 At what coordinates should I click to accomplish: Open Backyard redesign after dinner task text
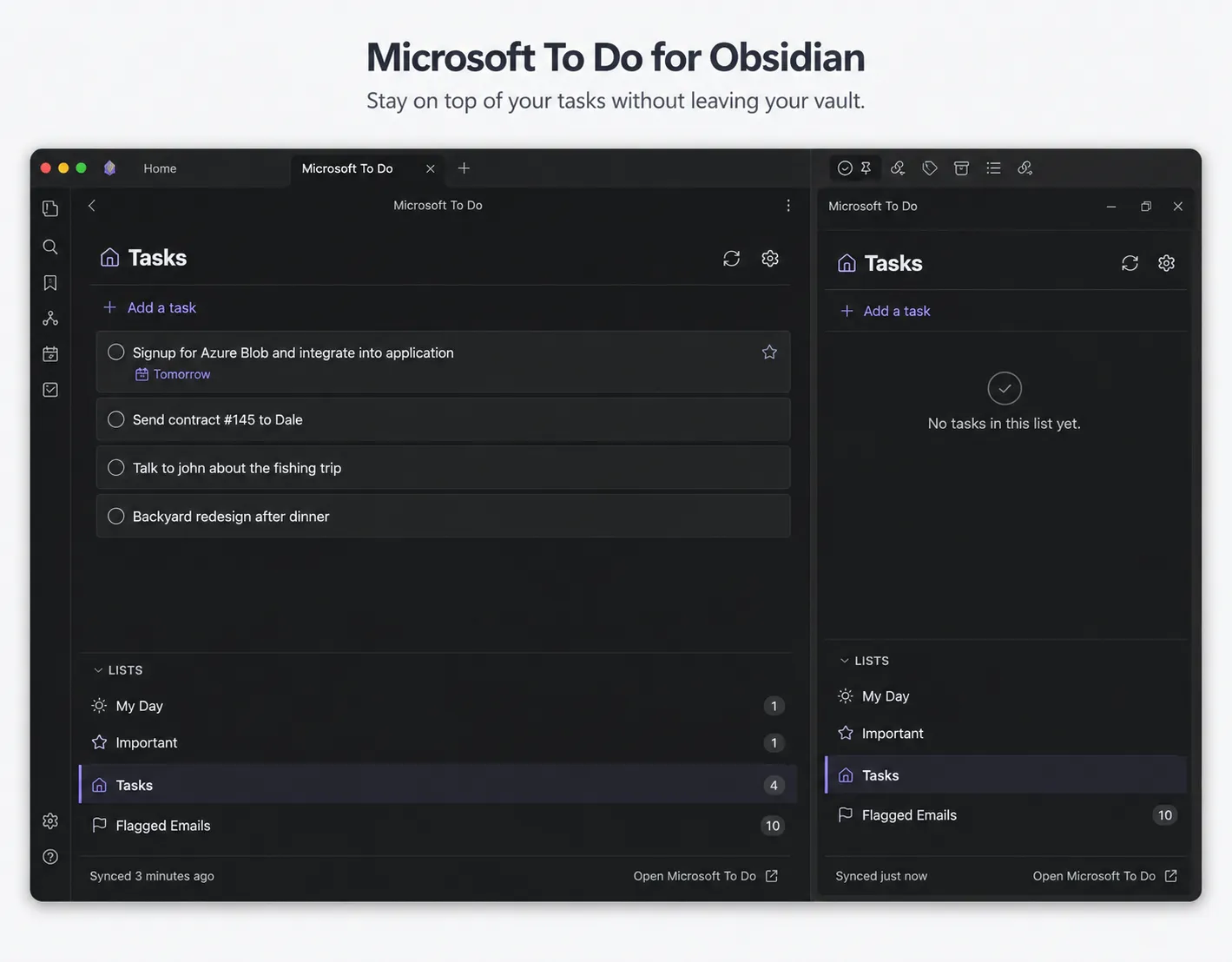coord(231,517)
